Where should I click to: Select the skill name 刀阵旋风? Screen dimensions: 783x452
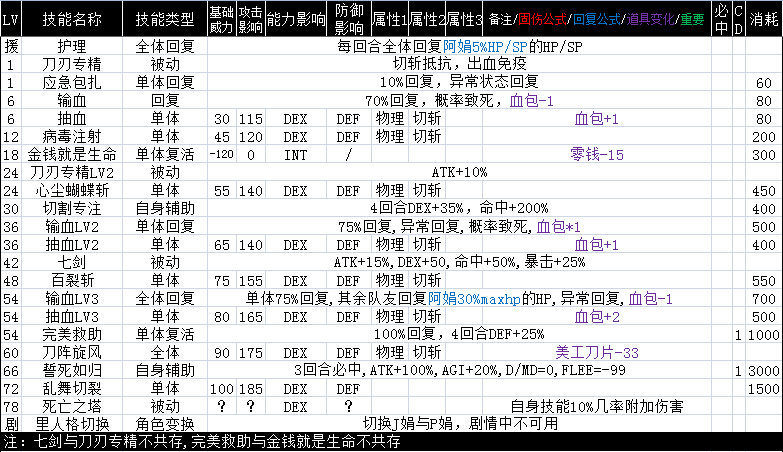72,352
